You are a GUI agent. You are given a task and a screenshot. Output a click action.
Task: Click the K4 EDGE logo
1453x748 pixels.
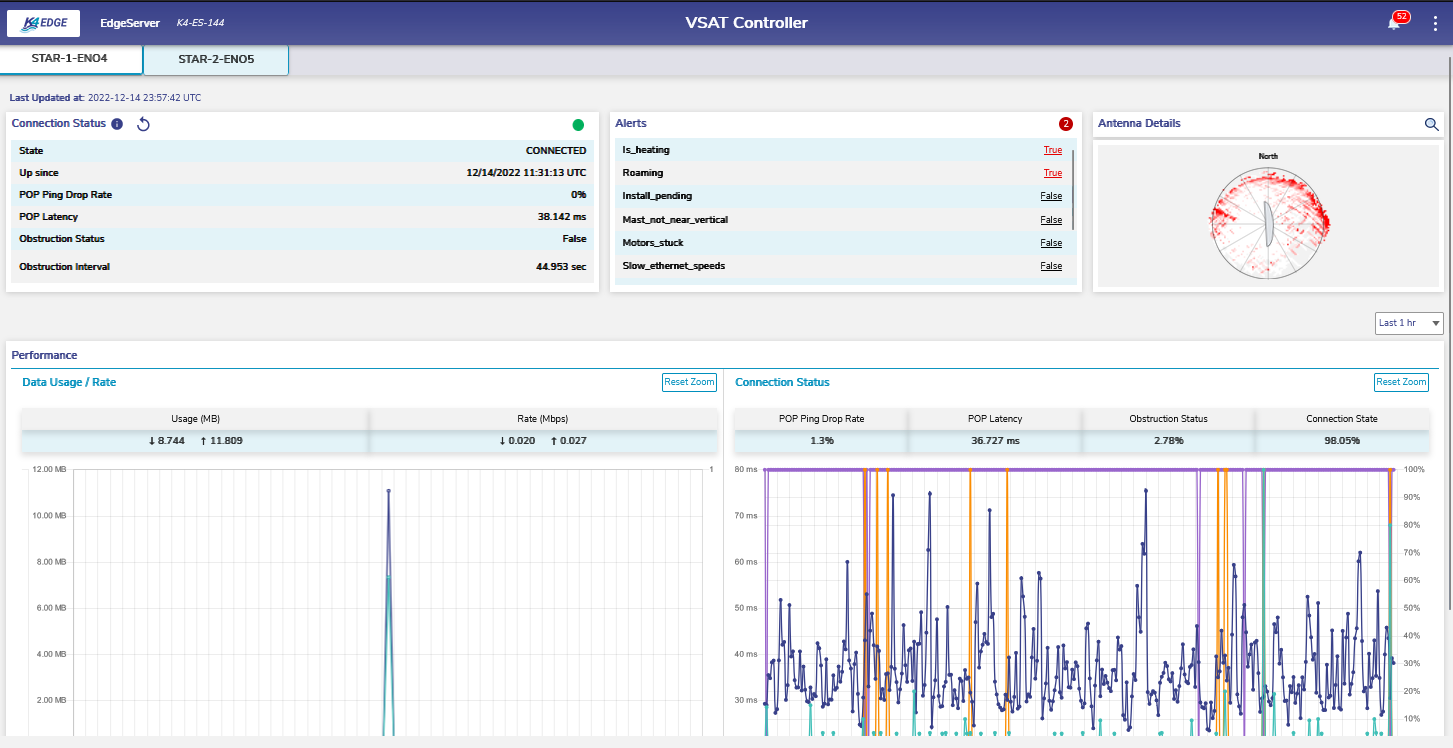(x=43, y=23)
